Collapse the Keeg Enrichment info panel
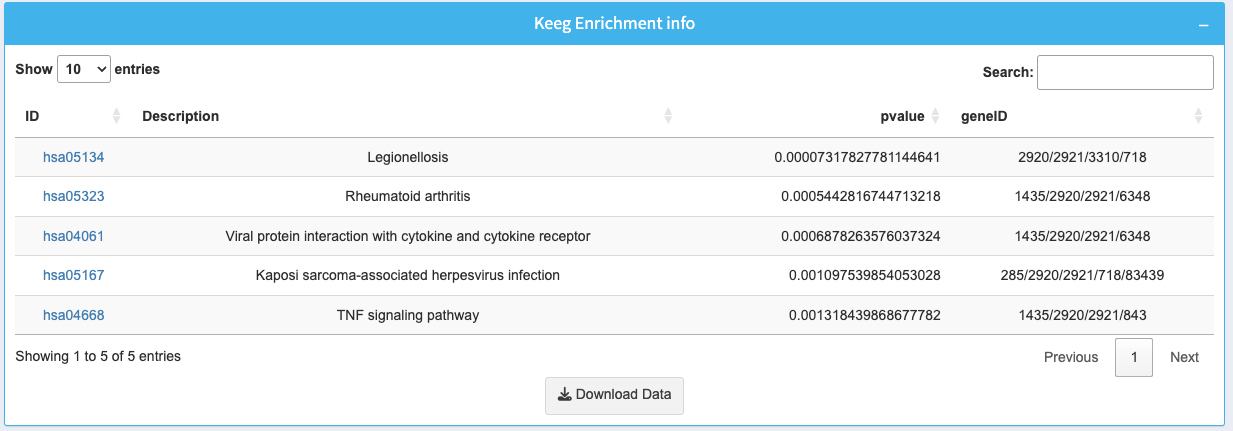 (x=1204, y=24)
